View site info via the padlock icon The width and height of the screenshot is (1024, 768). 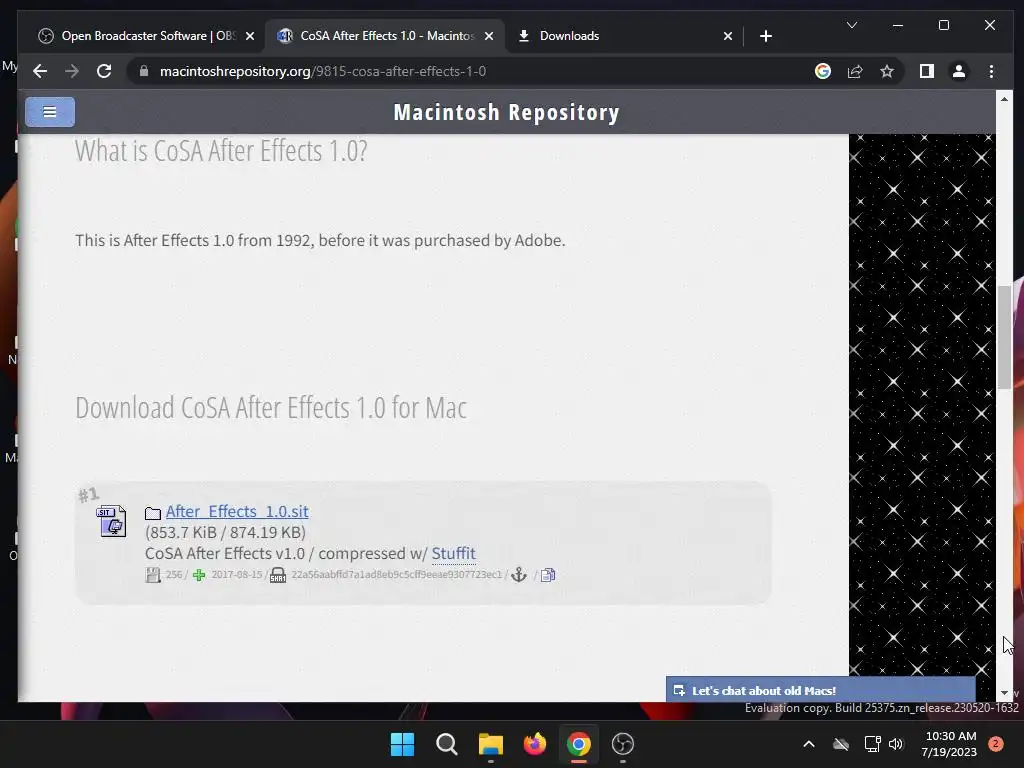click(x=144, y=71)
